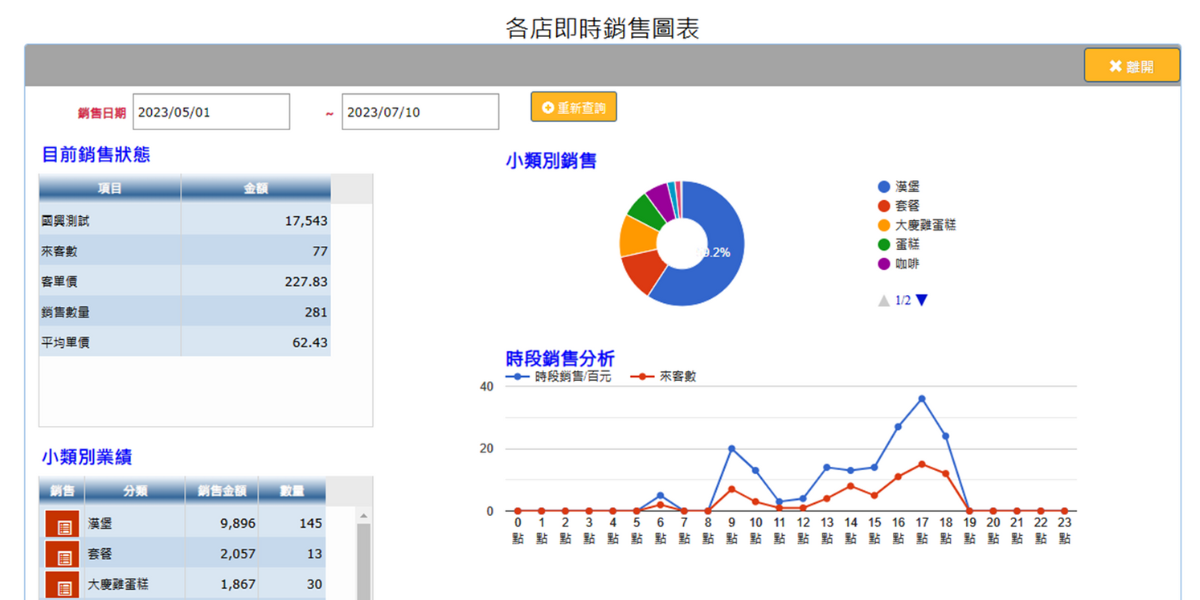Click the 大慶雞蛋糕 orange legend dot
Image resolution: width=1200 pixels, height=600 pixels.
(884, 226)
